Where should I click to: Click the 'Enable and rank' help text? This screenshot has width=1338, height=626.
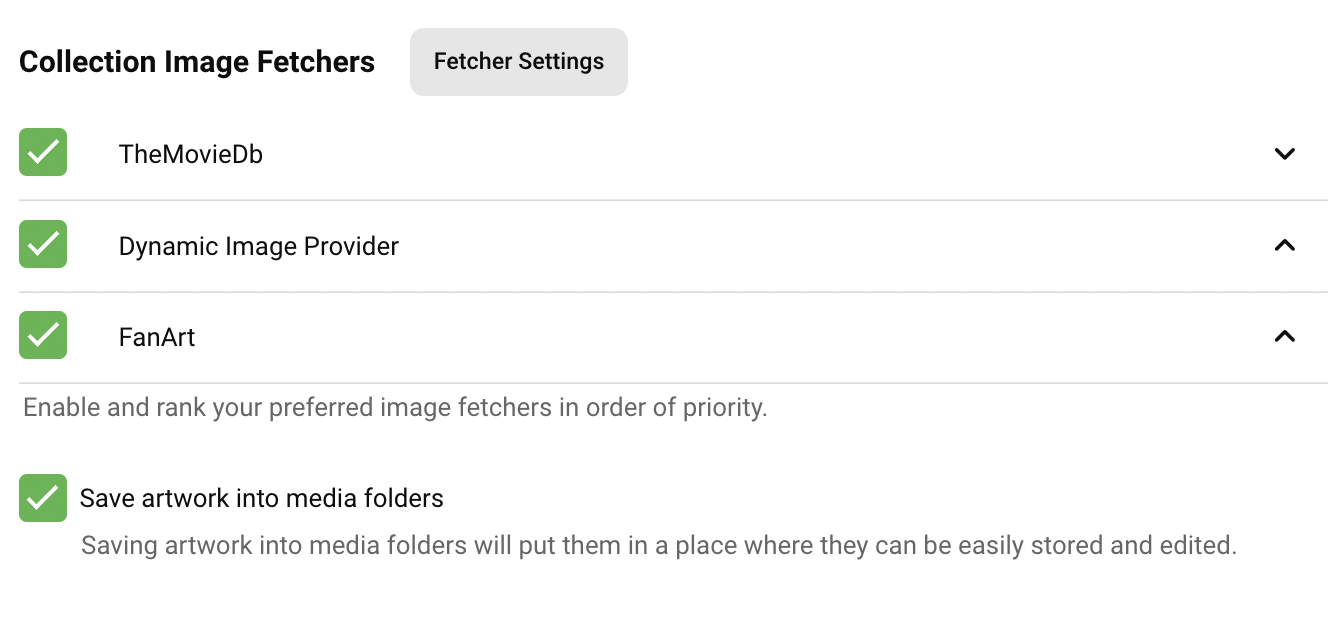pyautogui.click(x=395, y=408)
